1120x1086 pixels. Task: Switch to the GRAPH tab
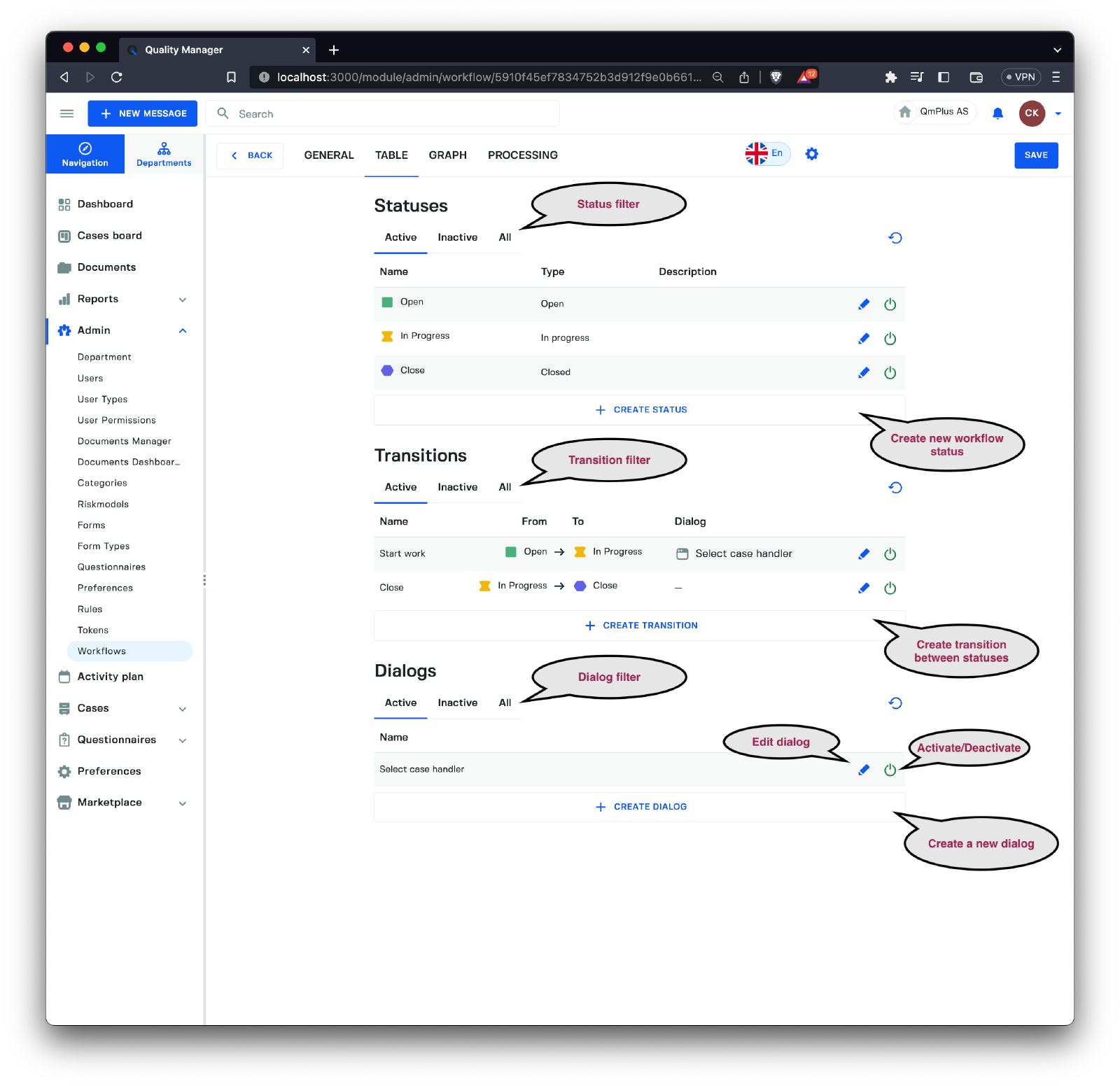click(447, 155)
